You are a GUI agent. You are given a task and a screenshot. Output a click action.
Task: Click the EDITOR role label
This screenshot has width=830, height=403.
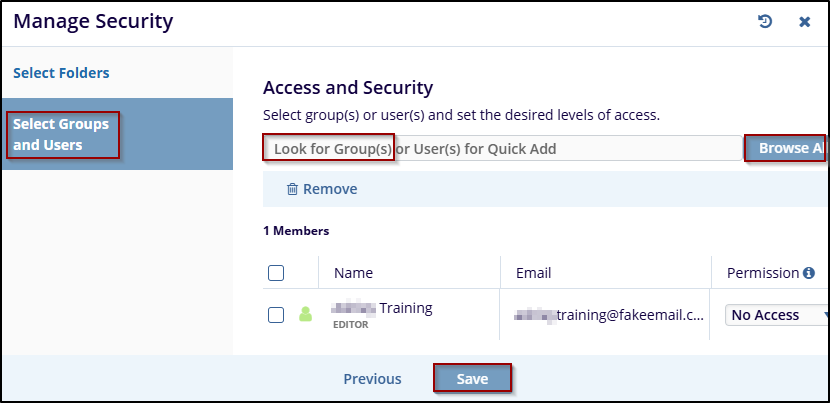(351, 325)
